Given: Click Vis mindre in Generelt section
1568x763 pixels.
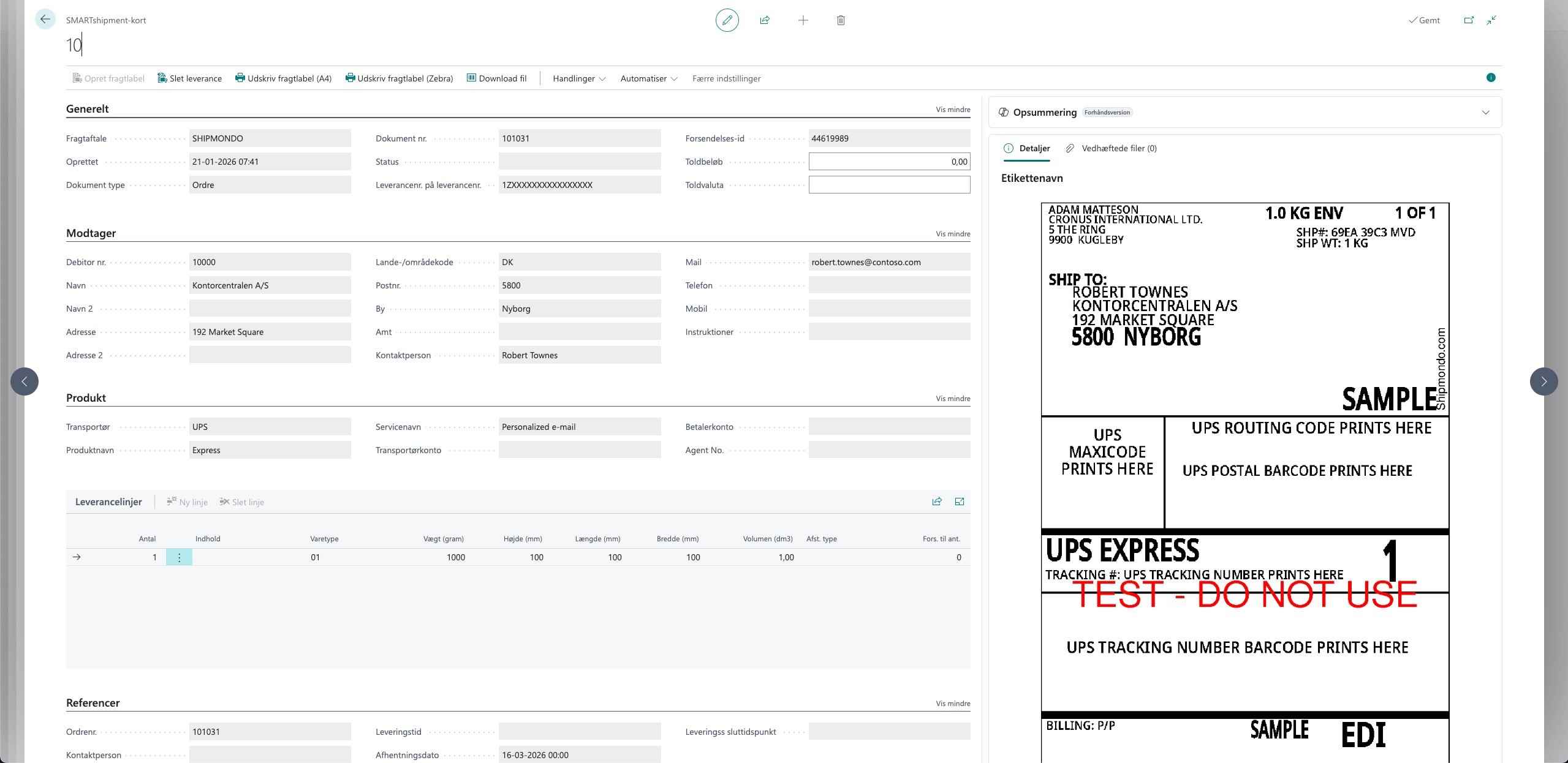Looking at the screenshot, I should (953, 110).
